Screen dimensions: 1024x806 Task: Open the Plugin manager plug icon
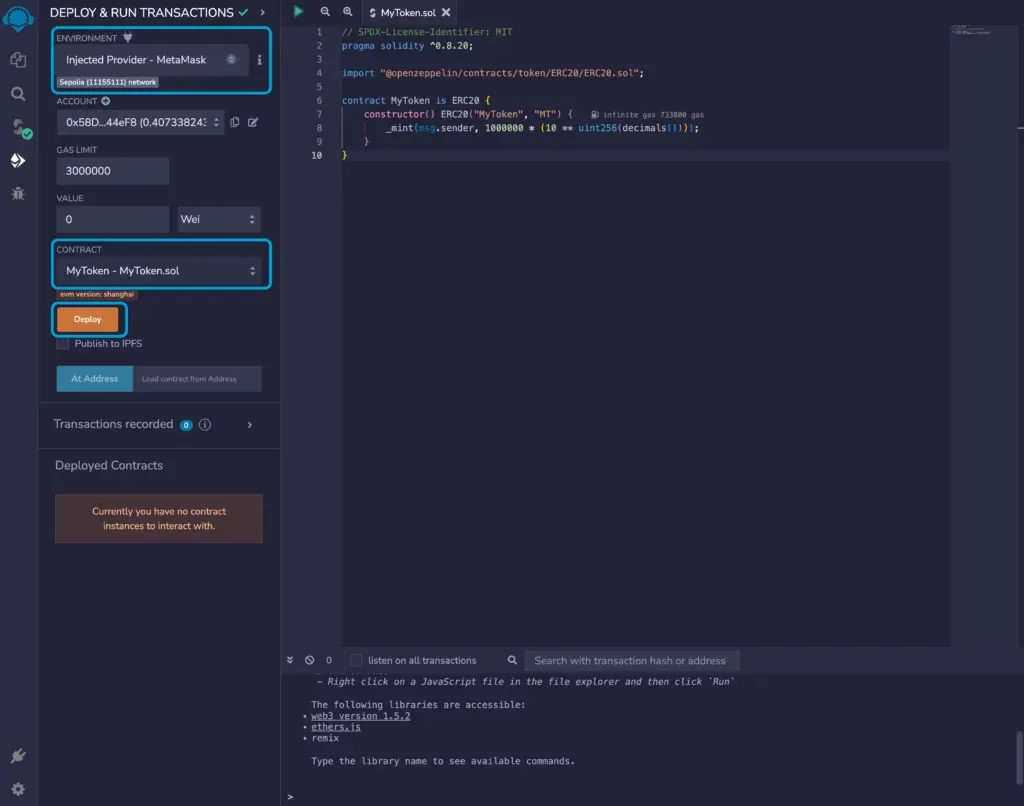[x=18, y=756]
